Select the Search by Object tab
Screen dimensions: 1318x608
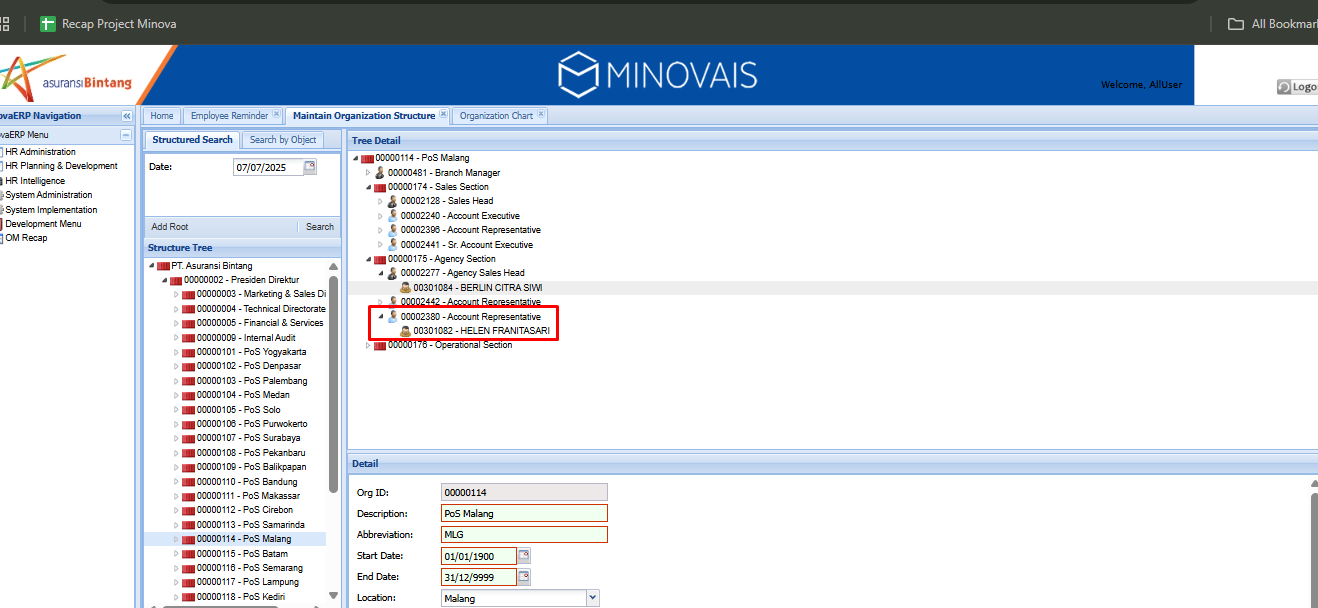[283, 140]
